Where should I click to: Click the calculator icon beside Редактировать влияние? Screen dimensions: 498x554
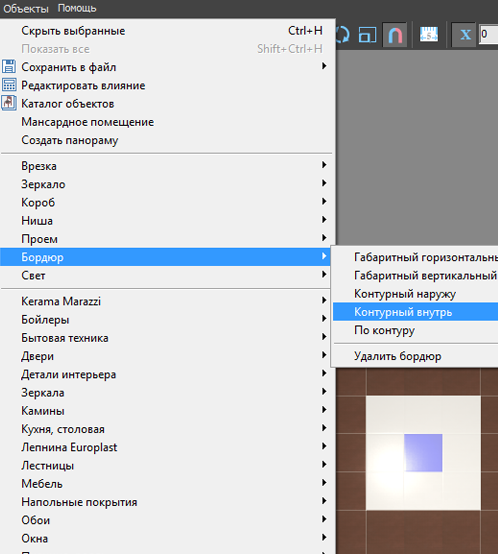(x=9, y=85)
